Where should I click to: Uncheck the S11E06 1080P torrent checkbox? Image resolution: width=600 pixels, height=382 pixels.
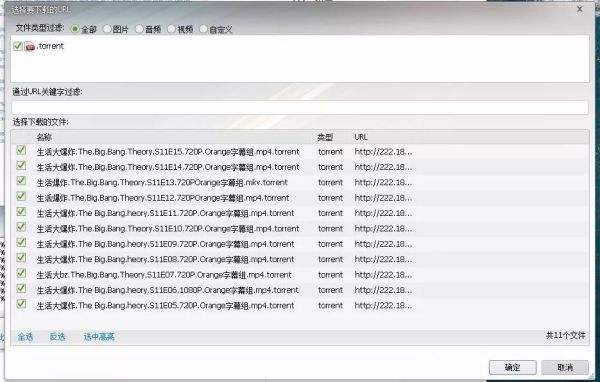click(x=21, y=289)
